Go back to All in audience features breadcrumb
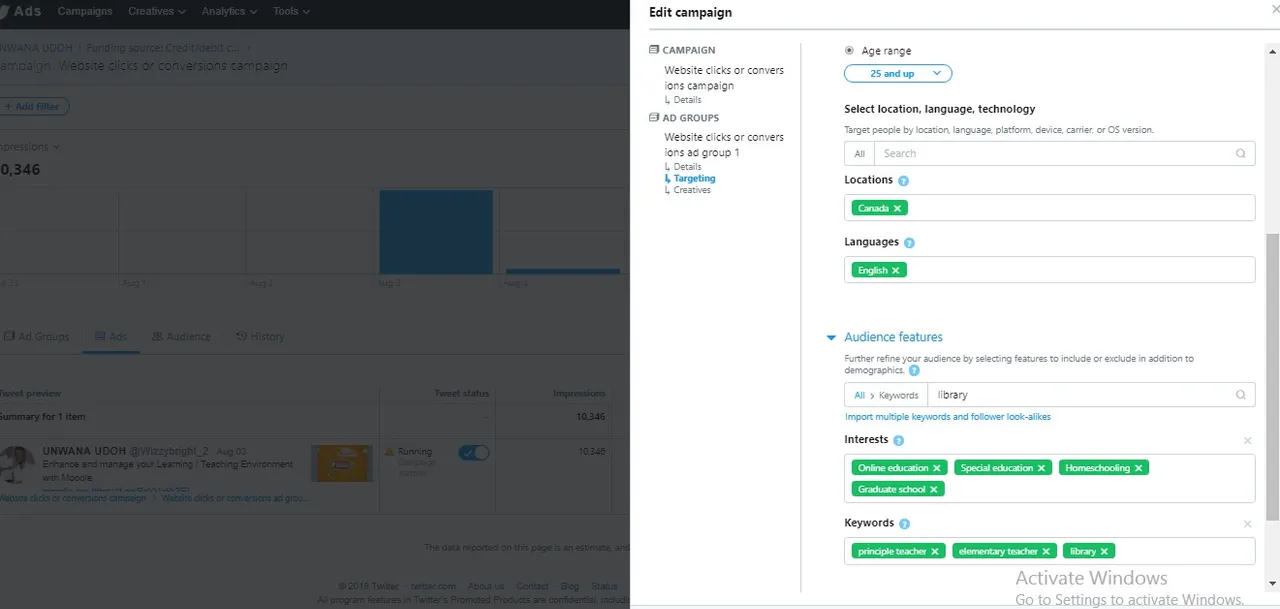The height and width of the screenshot is (609, 1280). (x=859, y=395)
